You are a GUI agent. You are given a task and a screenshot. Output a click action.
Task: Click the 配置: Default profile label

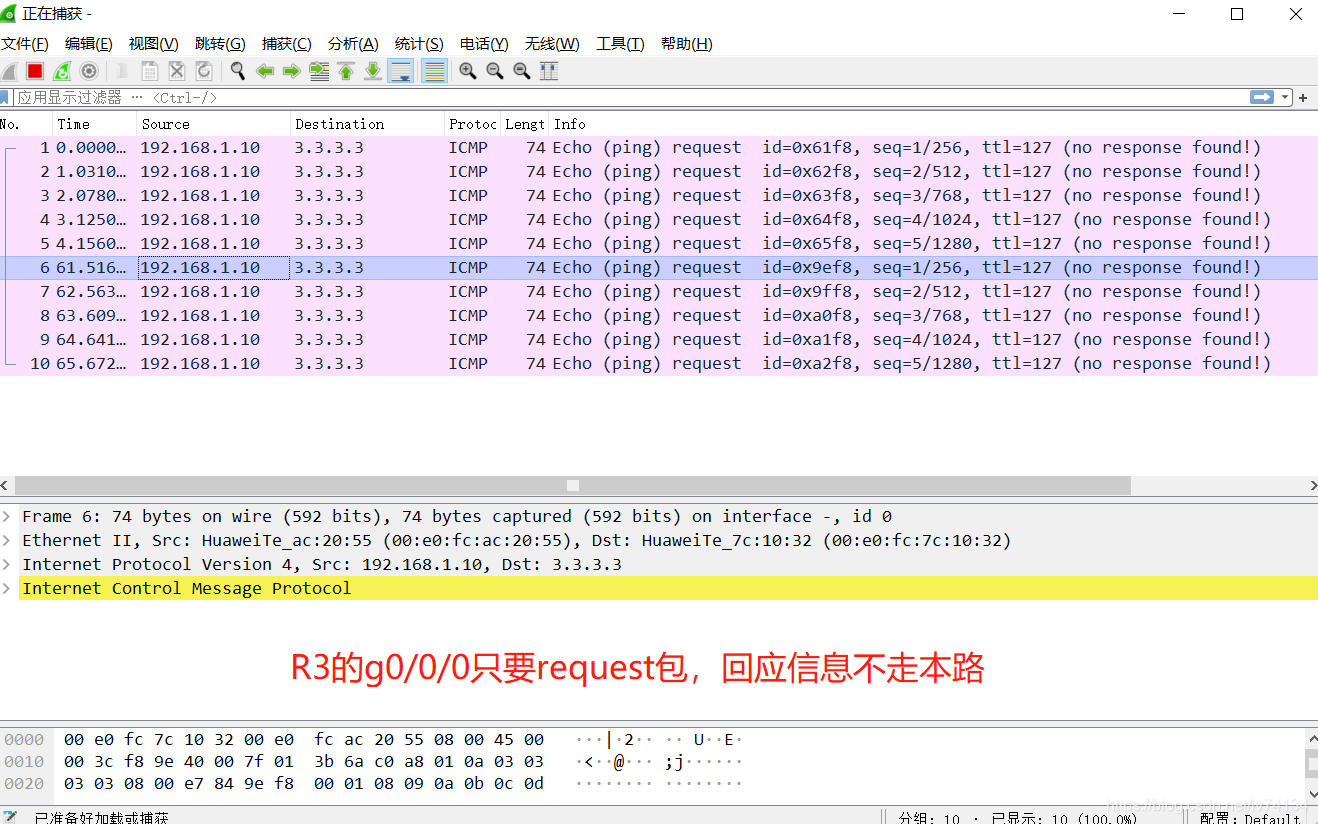(1250, 818)
